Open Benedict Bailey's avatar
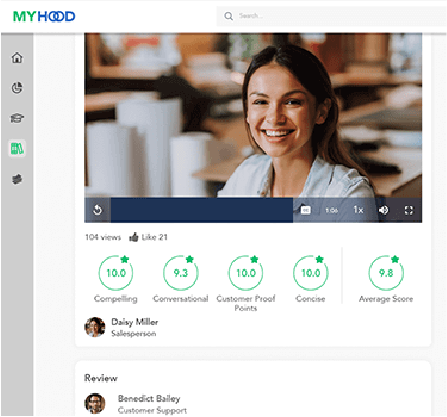Screen dimensions: 447x417 [x=95, y=403]
